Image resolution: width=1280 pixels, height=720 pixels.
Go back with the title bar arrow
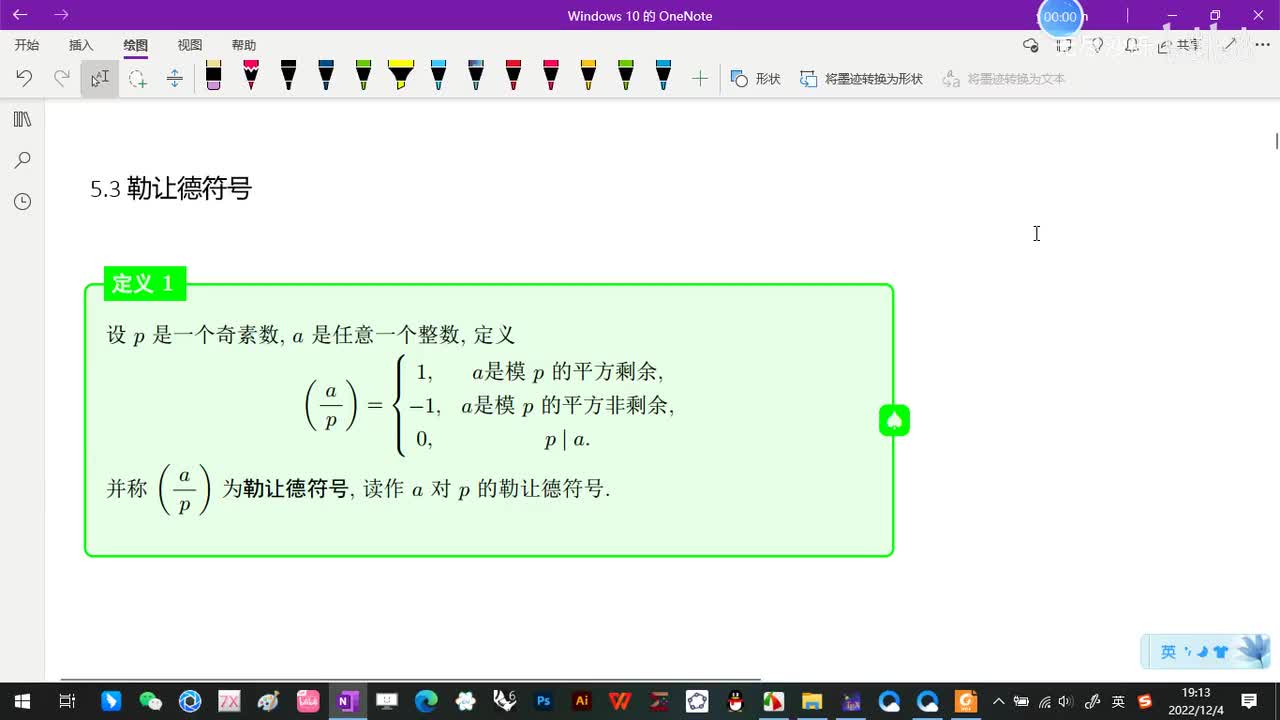[20, 15]
